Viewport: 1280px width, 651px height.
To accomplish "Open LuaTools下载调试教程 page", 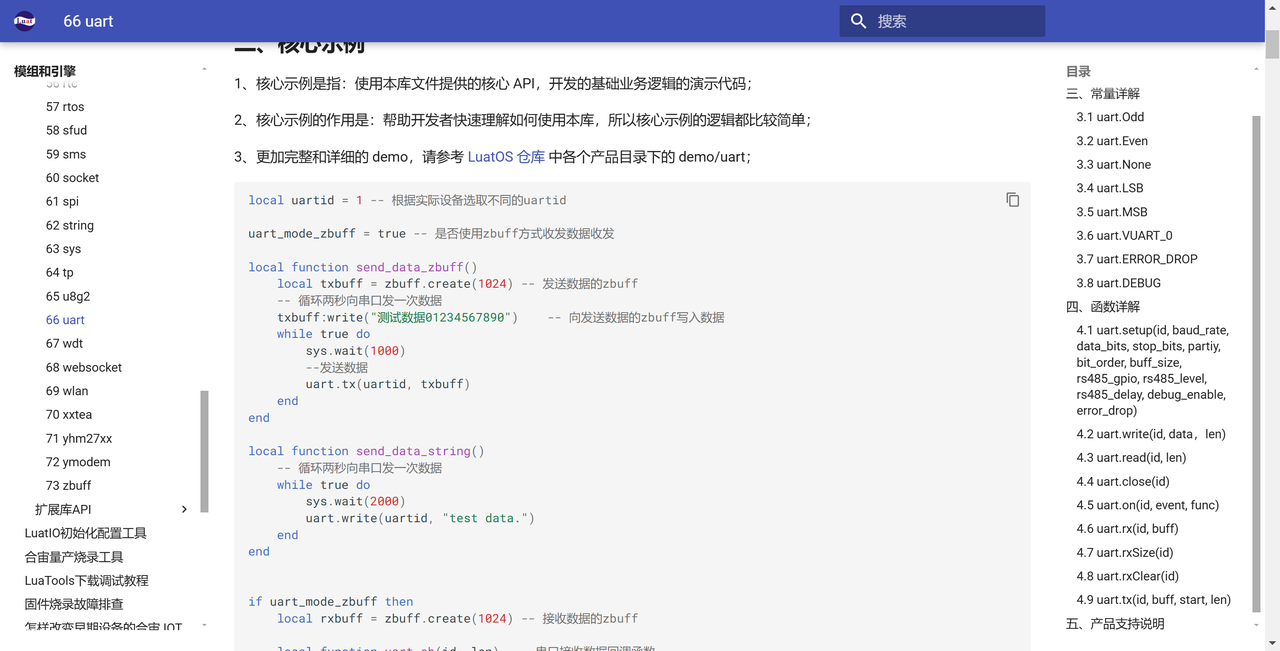I will (x=86, y=581).
